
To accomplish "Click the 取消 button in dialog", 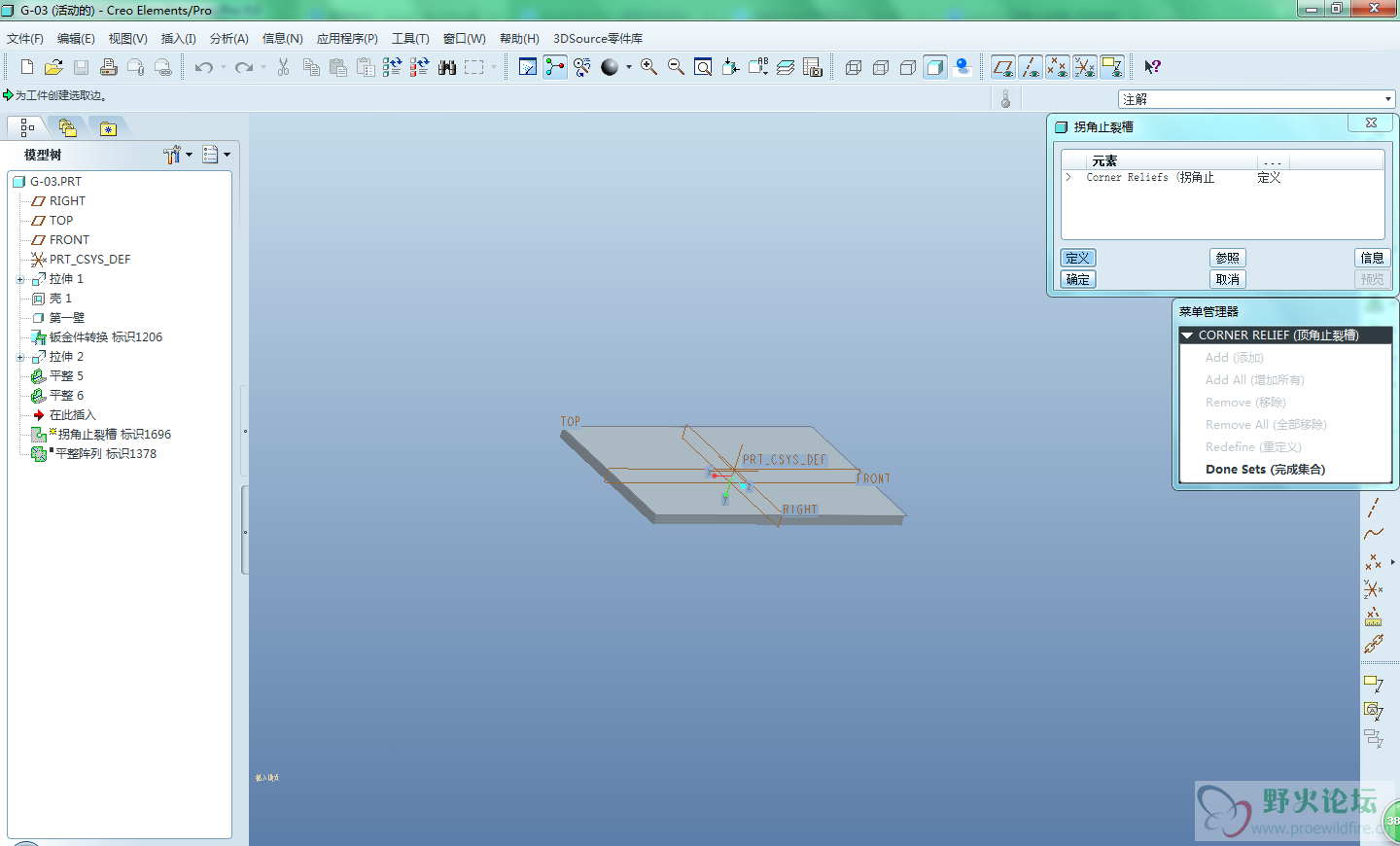I will pyautogui.click(x=1227, y=279).
